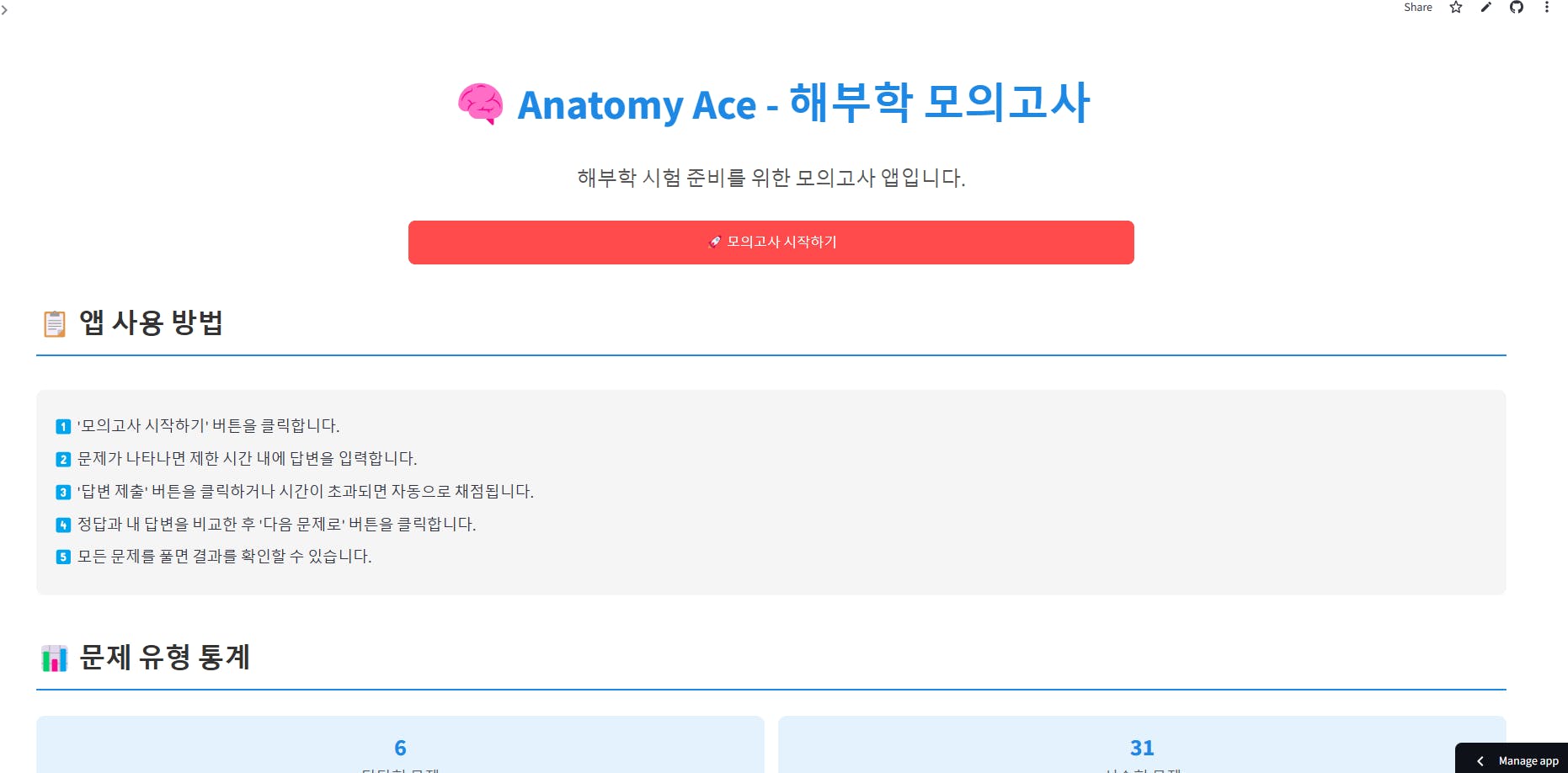Click the Share button
Image resolution: width=1568 pixels, height=773 pixels.
[1417, 8]
